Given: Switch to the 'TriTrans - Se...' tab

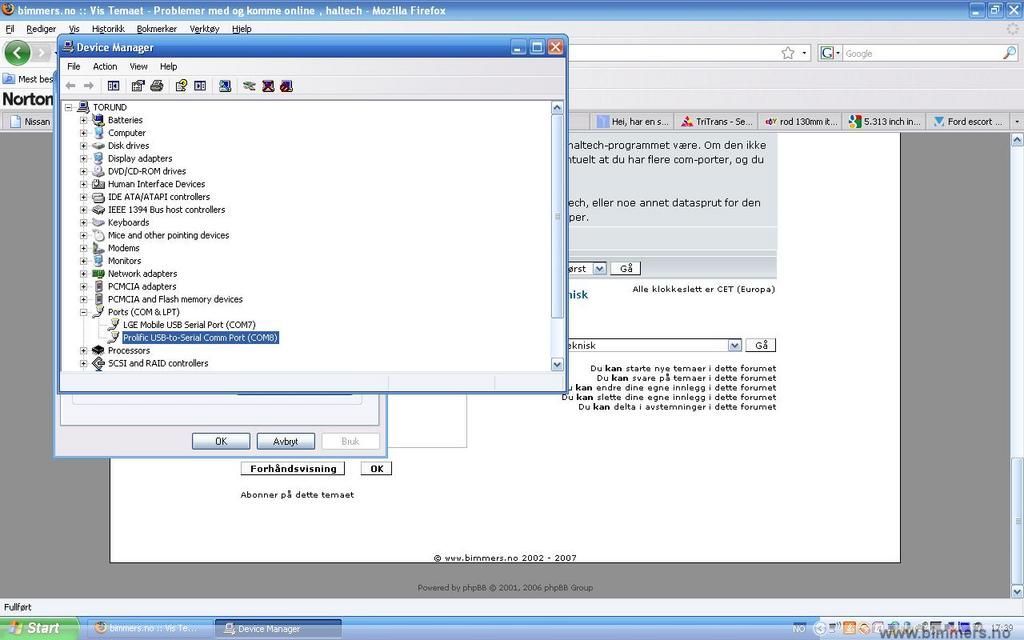Looking at the screenshot, I should [x=716, y=121].
